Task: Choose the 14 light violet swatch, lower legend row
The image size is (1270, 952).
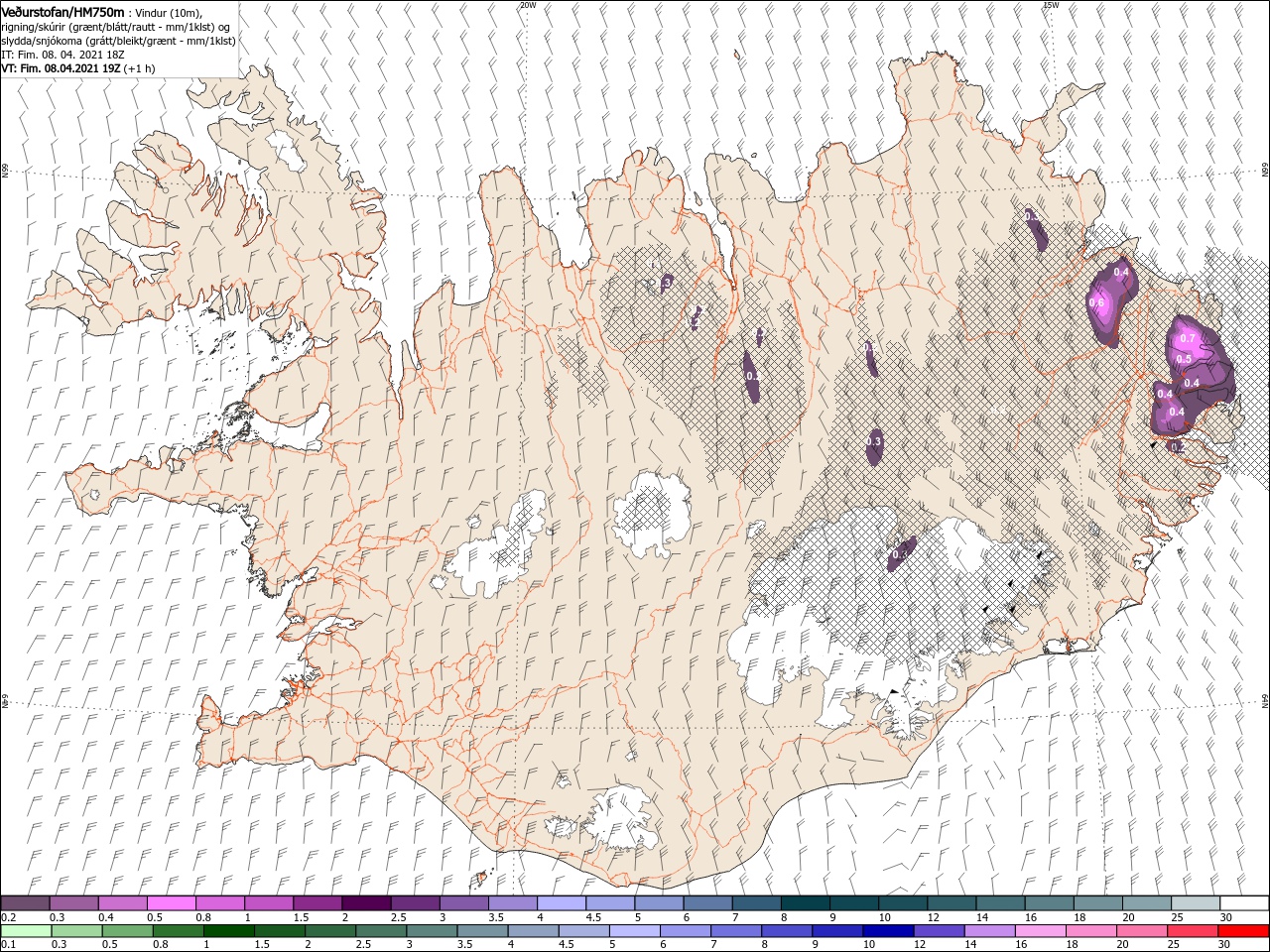Action: (989, 931)
